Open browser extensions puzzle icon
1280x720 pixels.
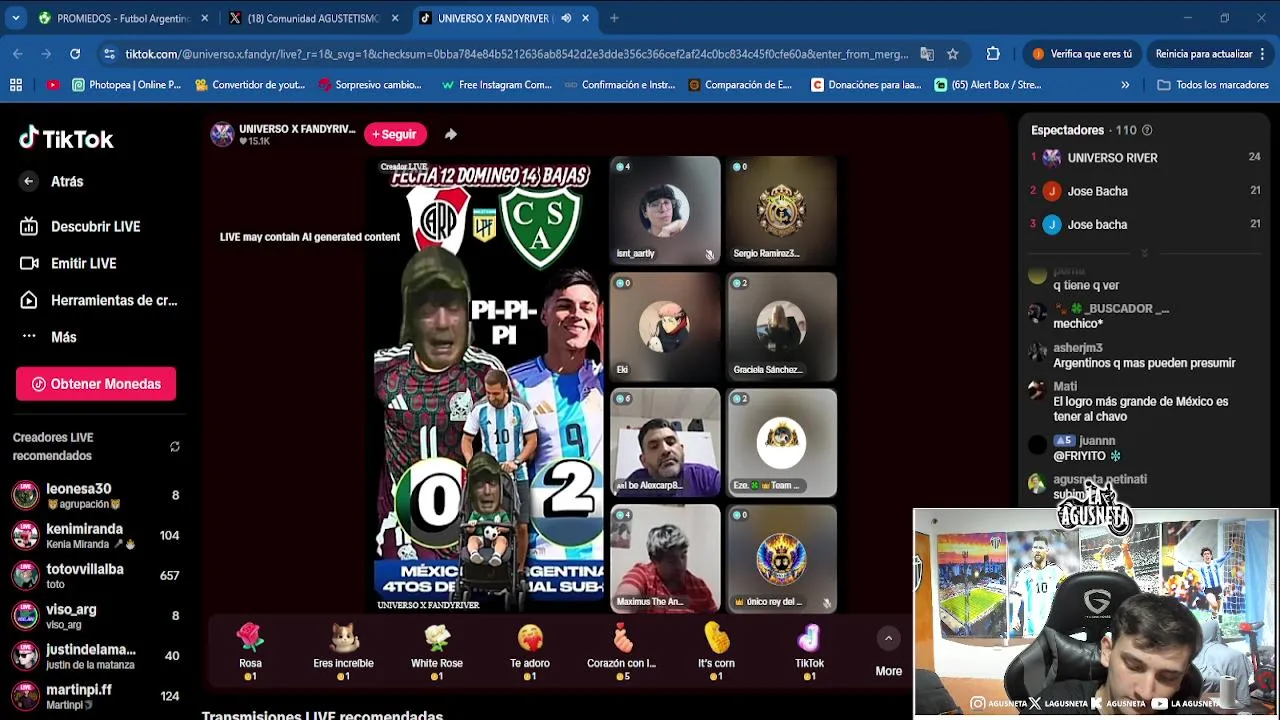pos(993,54)
